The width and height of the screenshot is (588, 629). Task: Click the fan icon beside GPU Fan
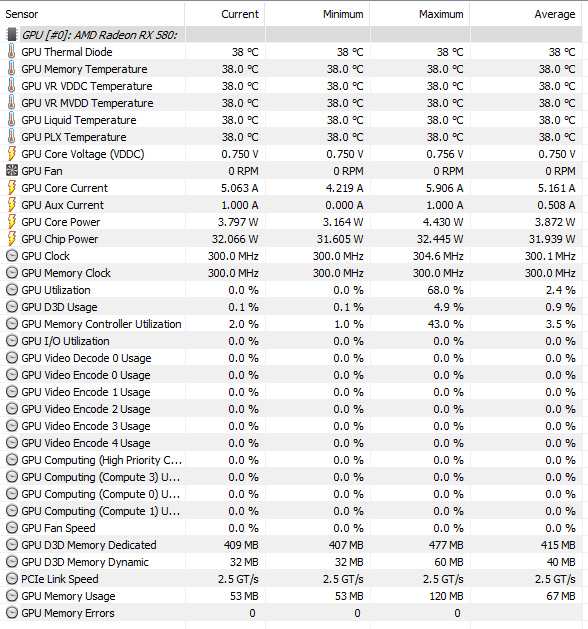[x=12, y=171]
